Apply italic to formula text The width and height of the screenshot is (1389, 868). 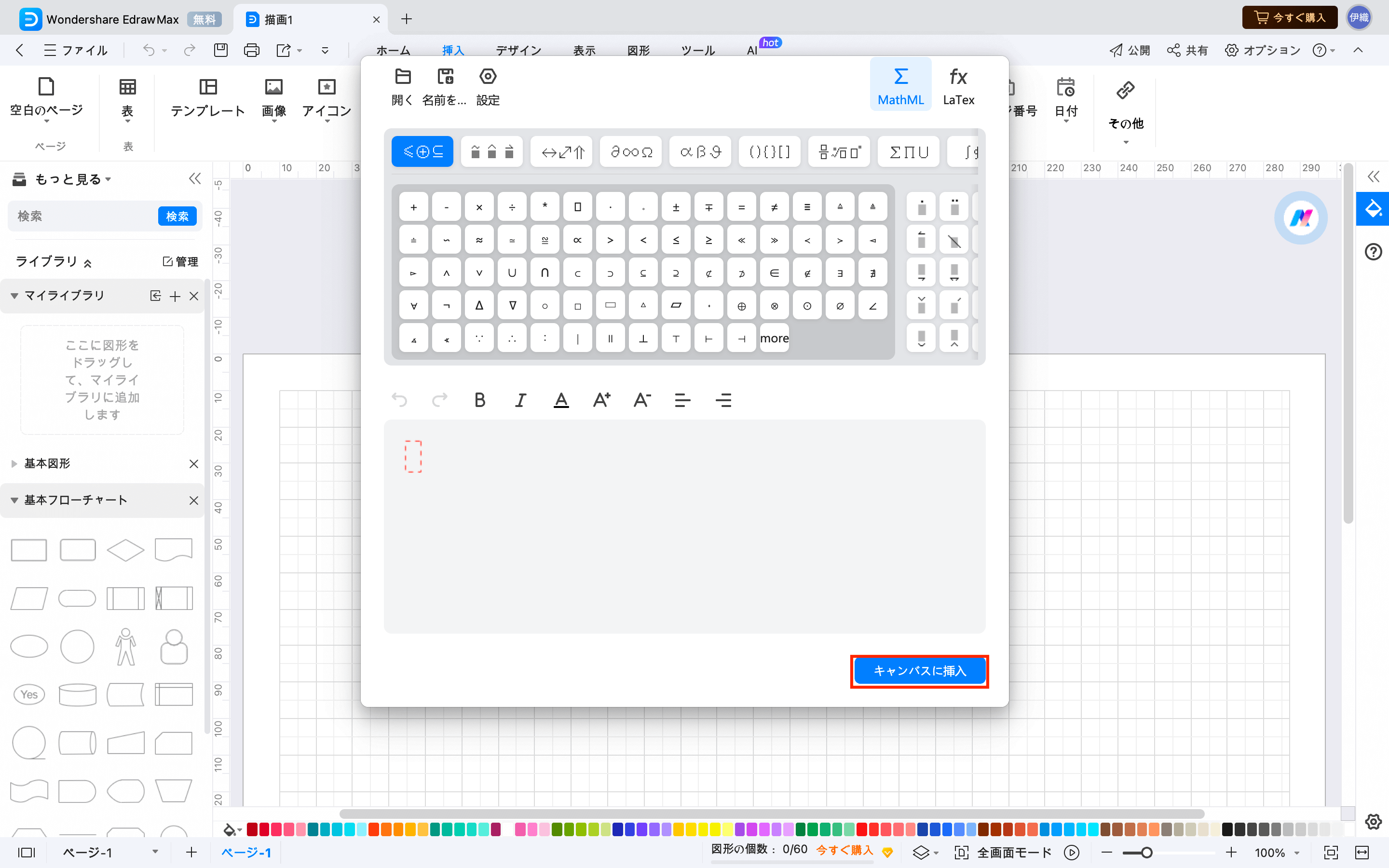click(x=520, y=400)
